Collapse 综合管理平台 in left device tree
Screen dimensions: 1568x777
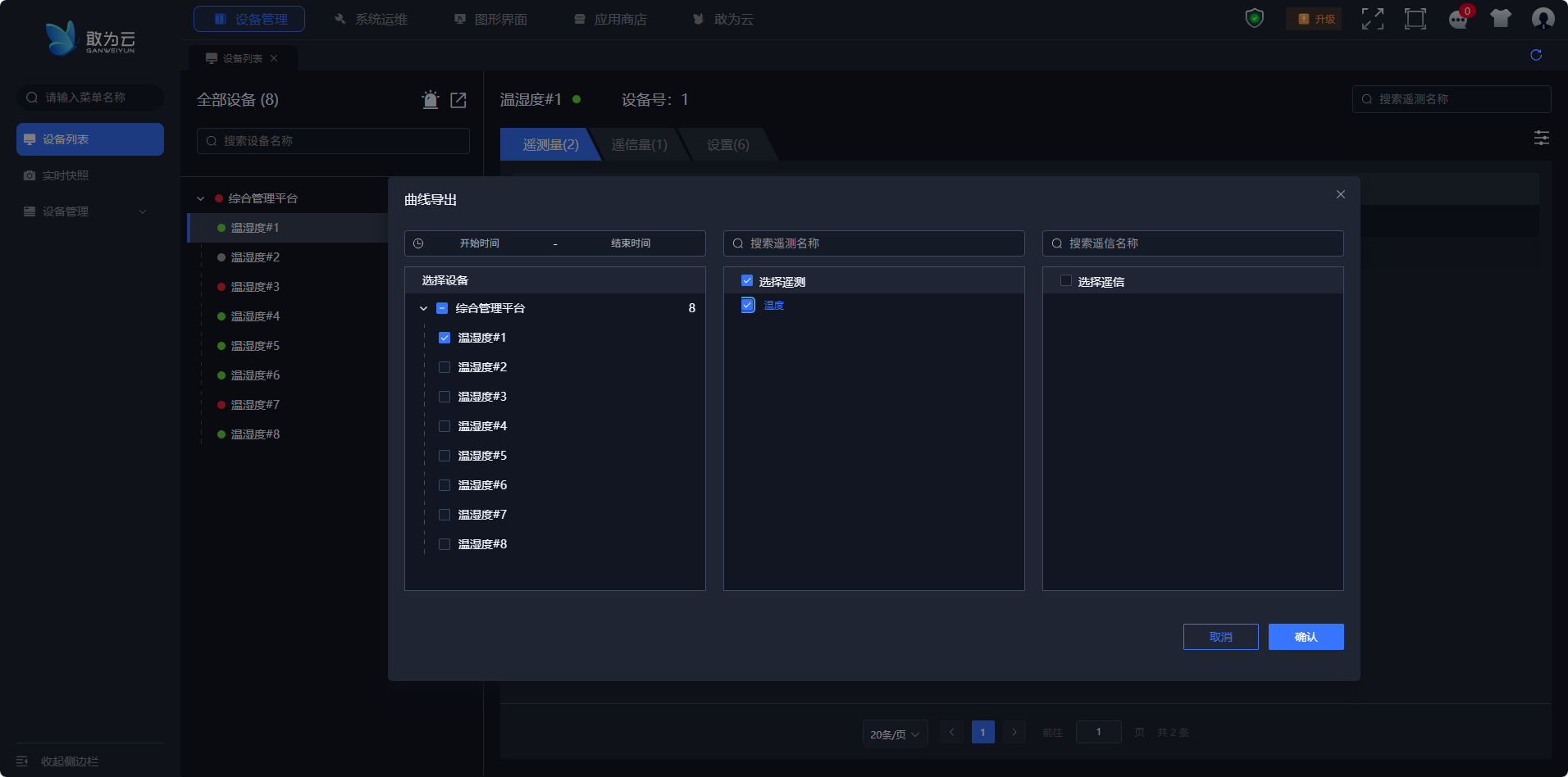pyautogui.click(x=200, y=198)
